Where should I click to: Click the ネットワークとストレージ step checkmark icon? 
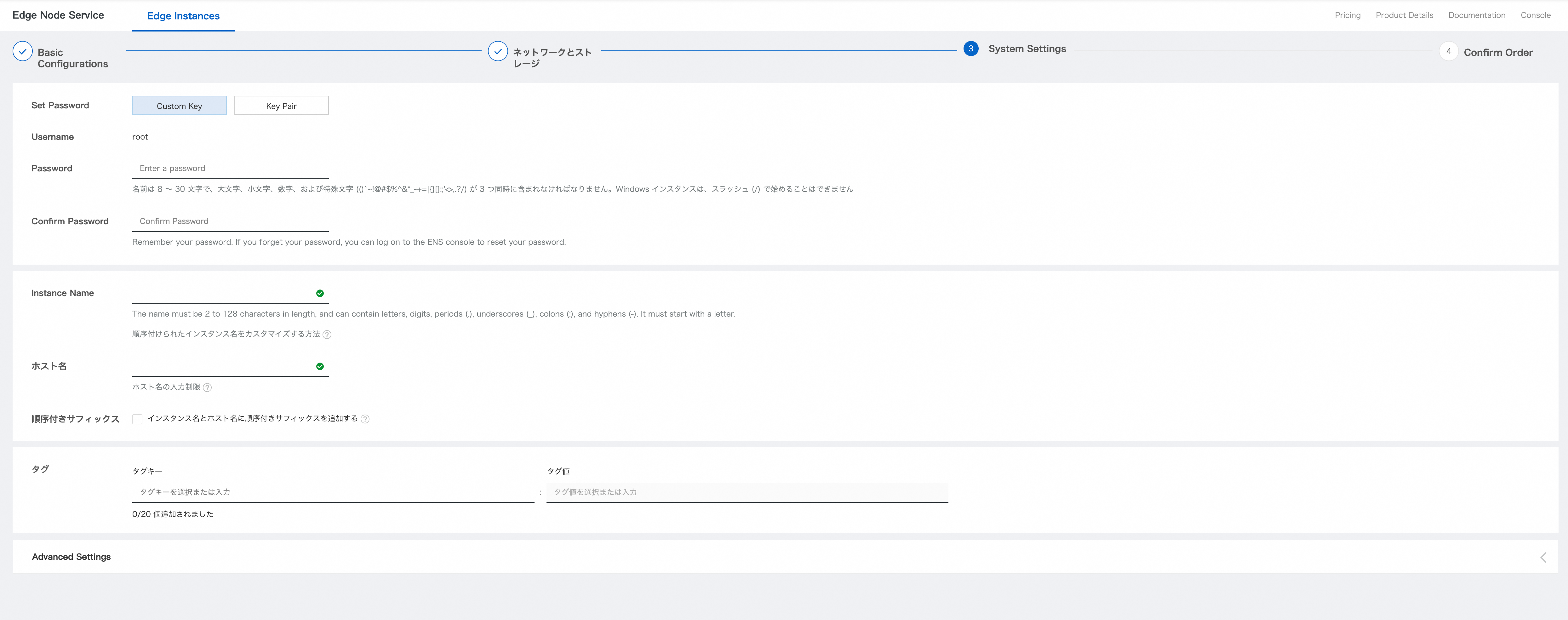click(497, 52)
